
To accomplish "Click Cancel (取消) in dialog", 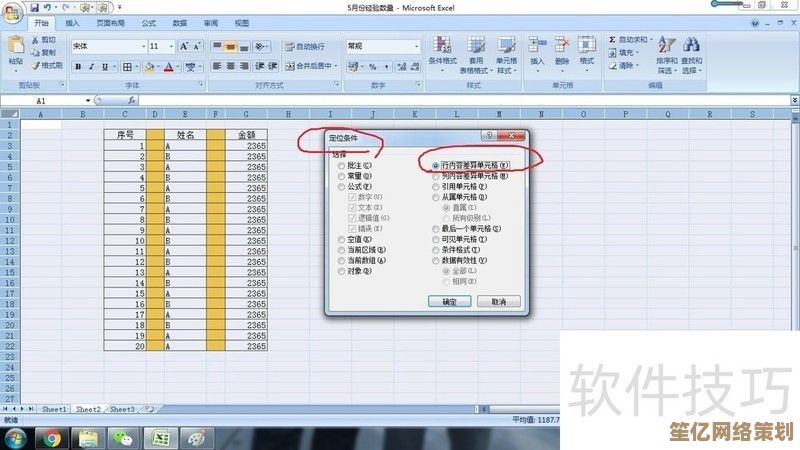I will [x=498, y=302].
